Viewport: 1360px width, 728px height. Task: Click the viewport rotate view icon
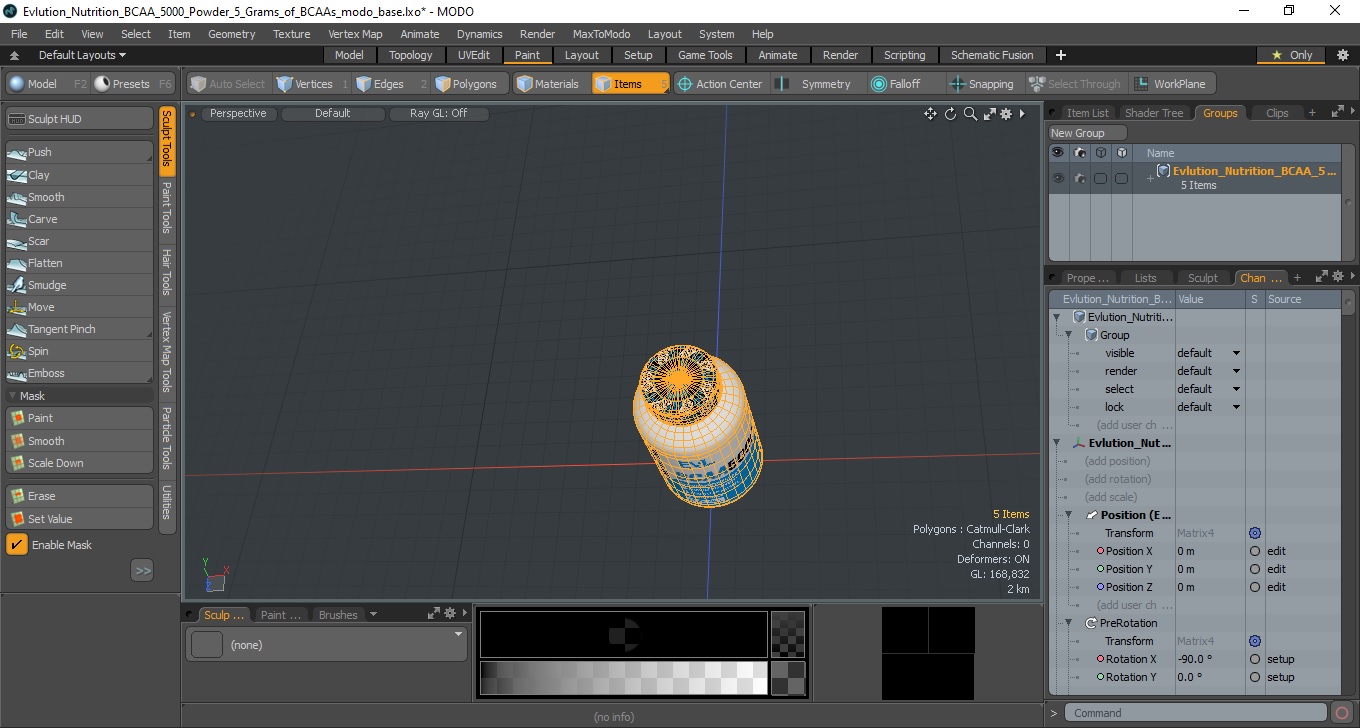[x=951, y=114]
